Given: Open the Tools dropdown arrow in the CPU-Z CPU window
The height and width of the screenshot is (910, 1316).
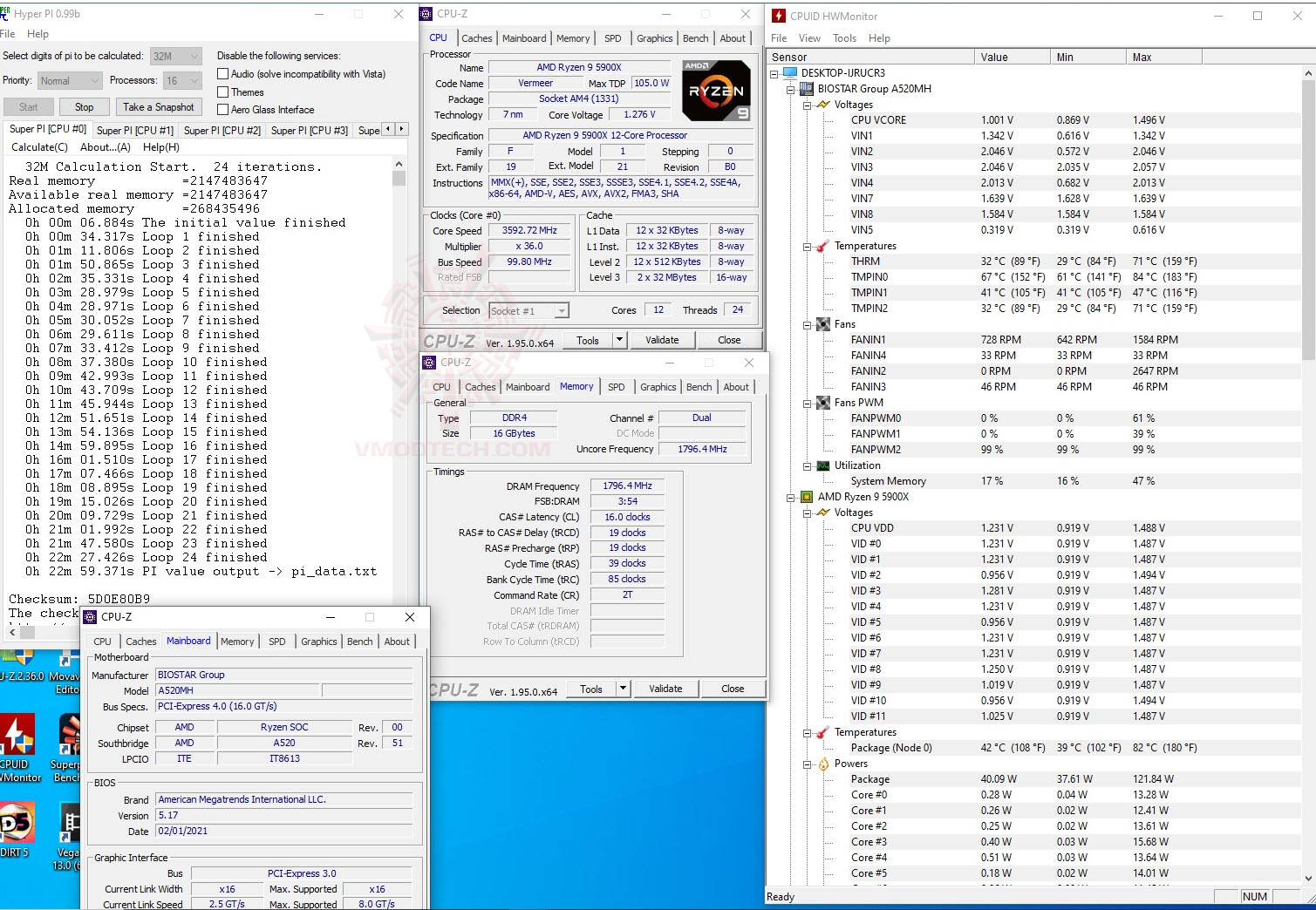Looking at the screenshot, I should pos(620,340).
